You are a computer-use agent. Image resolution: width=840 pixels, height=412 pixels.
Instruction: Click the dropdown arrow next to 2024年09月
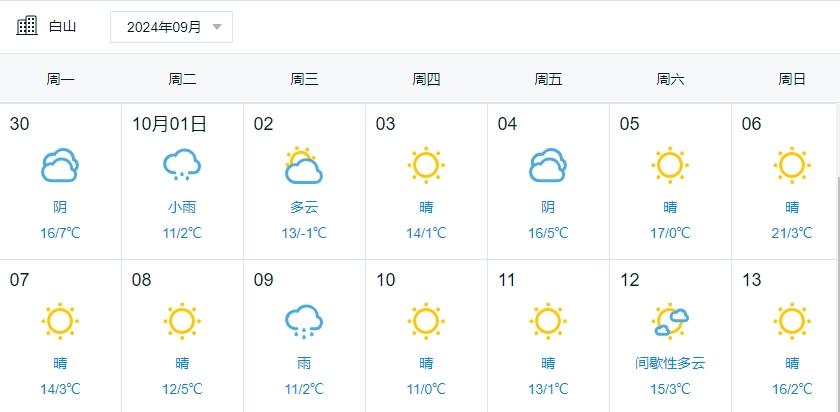pos(217,27)
